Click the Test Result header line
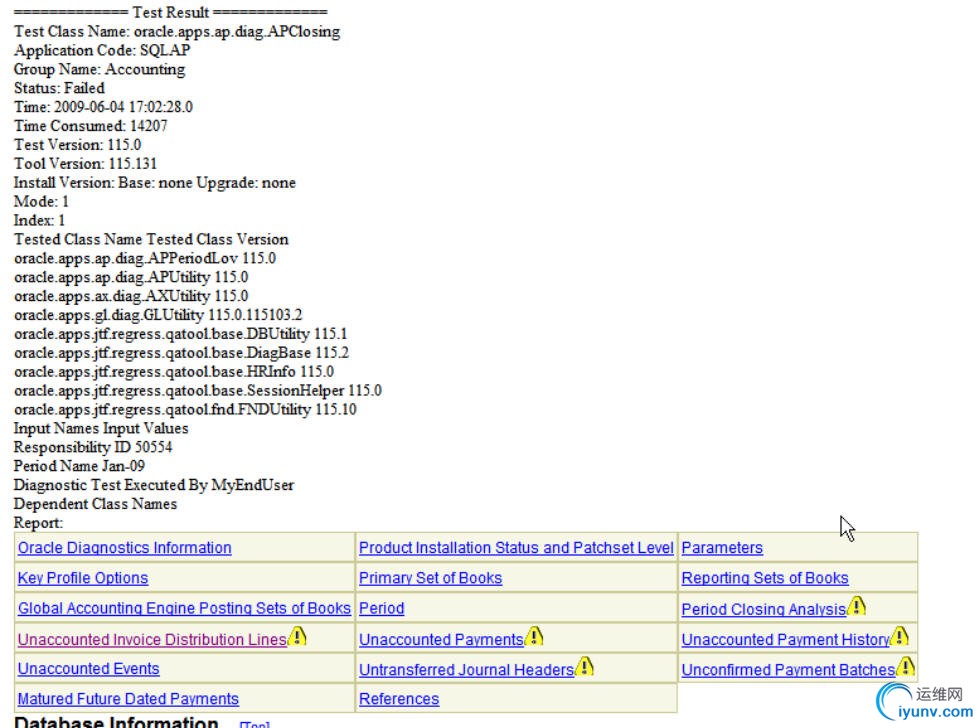Viewport: 979px width, 728px height. tap(170, 12)
